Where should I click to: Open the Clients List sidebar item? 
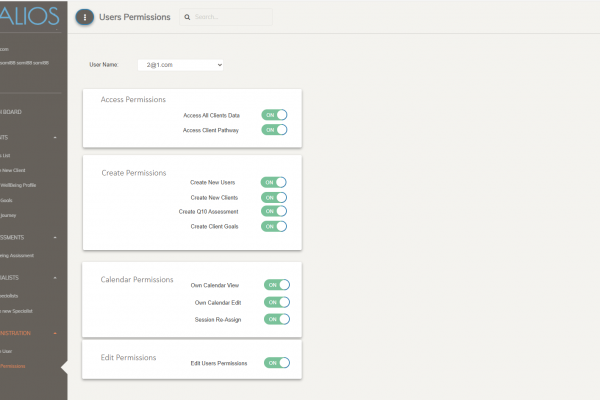click(5, 156)
